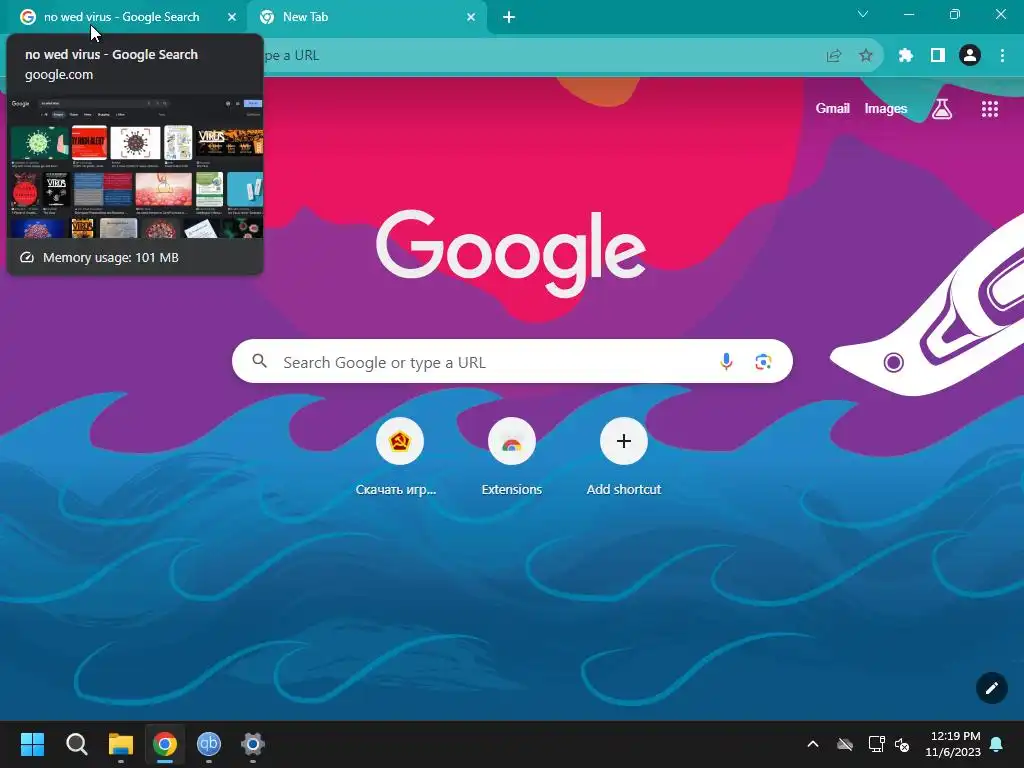Click google.com in tab hover card
The height and width of the screenshot is (768, 1024).
coord(59,74)
